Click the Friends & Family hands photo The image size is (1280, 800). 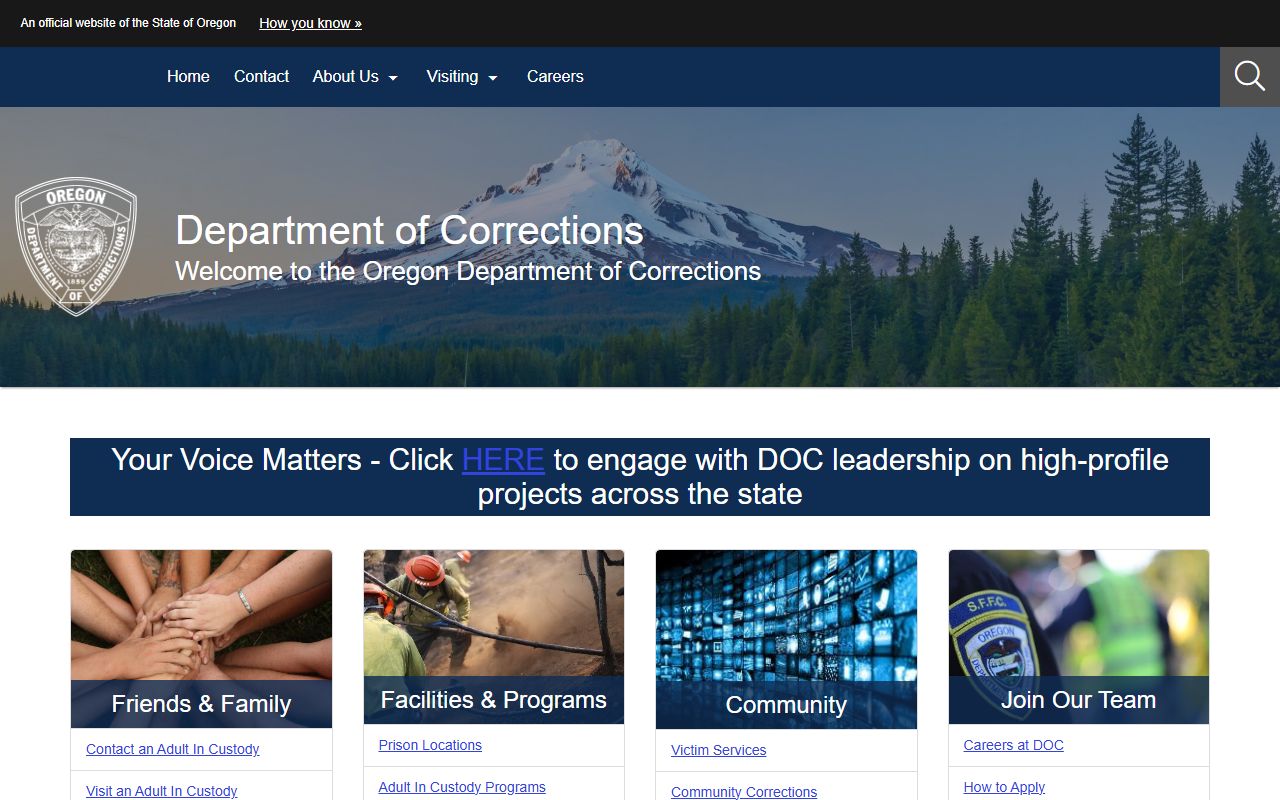point(201,615)
